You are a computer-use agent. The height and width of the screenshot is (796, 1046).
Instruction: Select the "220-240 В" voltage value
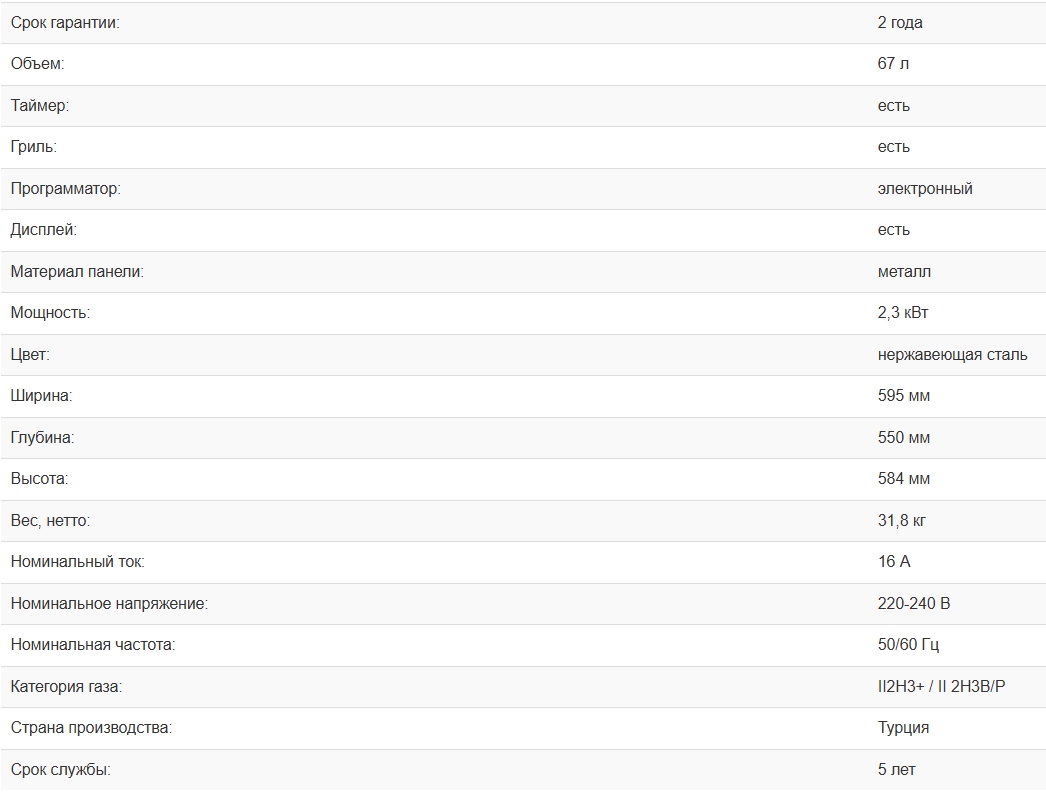[914, 604]
